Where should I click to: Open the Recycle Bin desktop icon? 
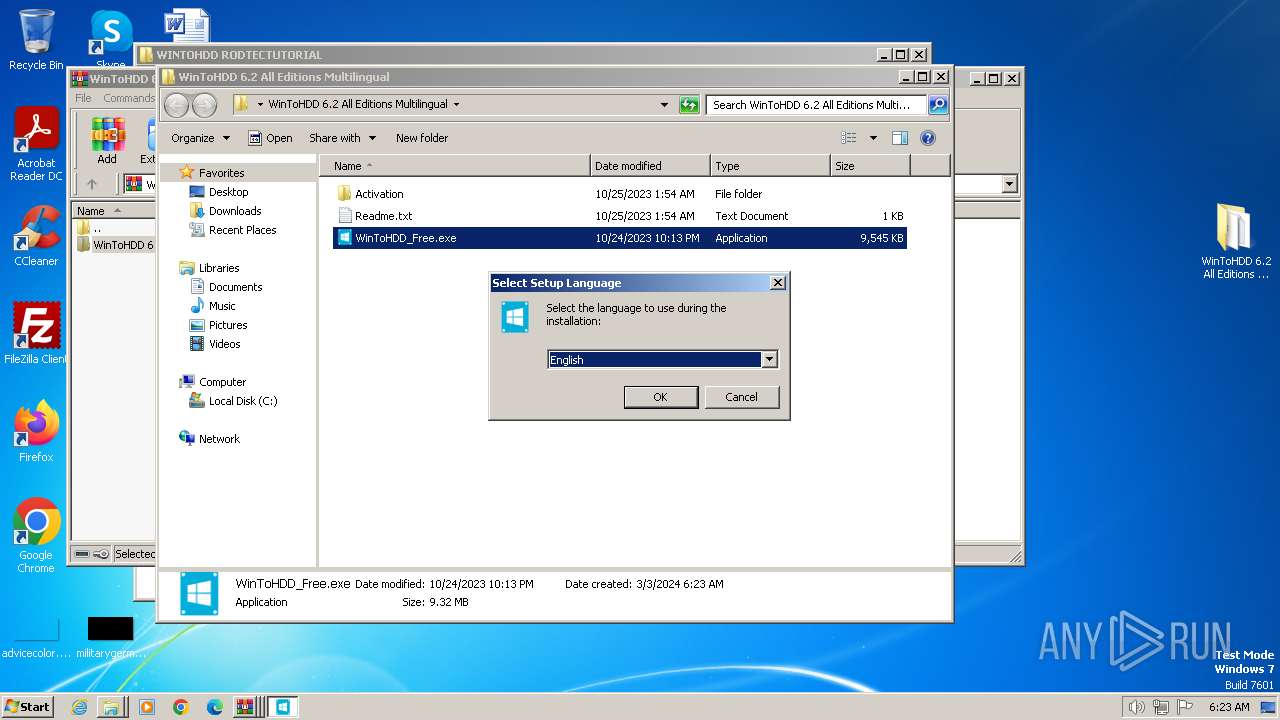pos(36,40)
